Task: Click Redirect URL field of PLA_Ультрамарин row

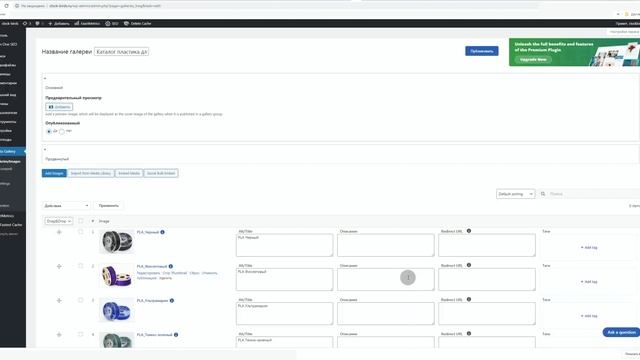Action: point(487,313)
